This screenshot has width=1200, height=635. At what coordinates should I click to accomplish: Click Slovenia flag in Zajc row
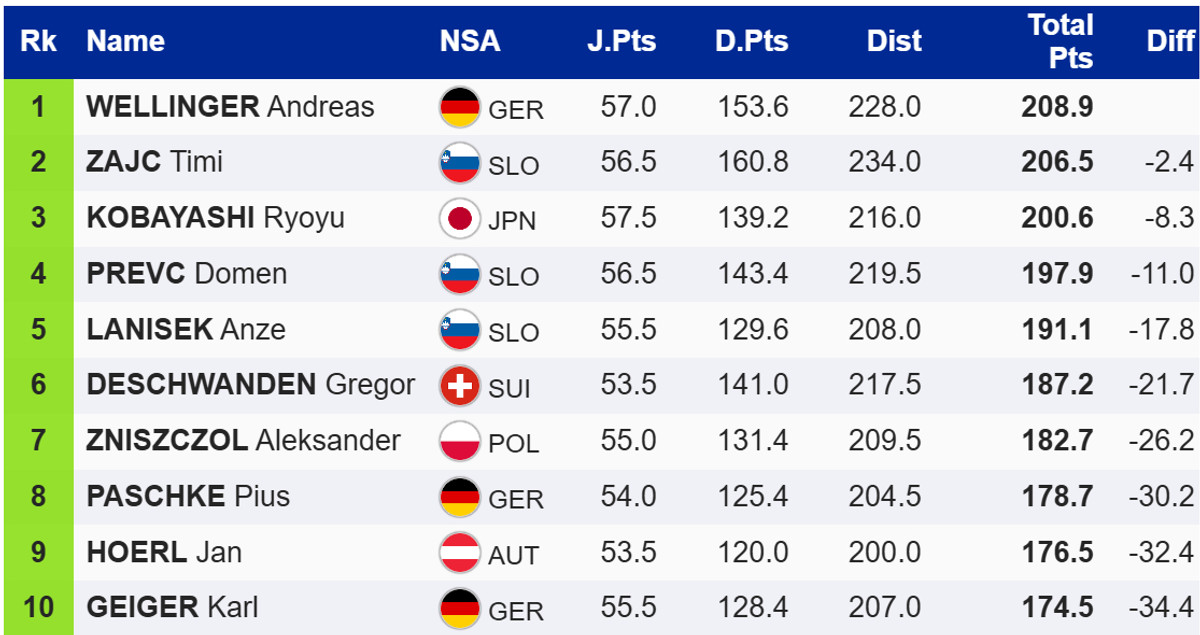[x=460, y=164]
